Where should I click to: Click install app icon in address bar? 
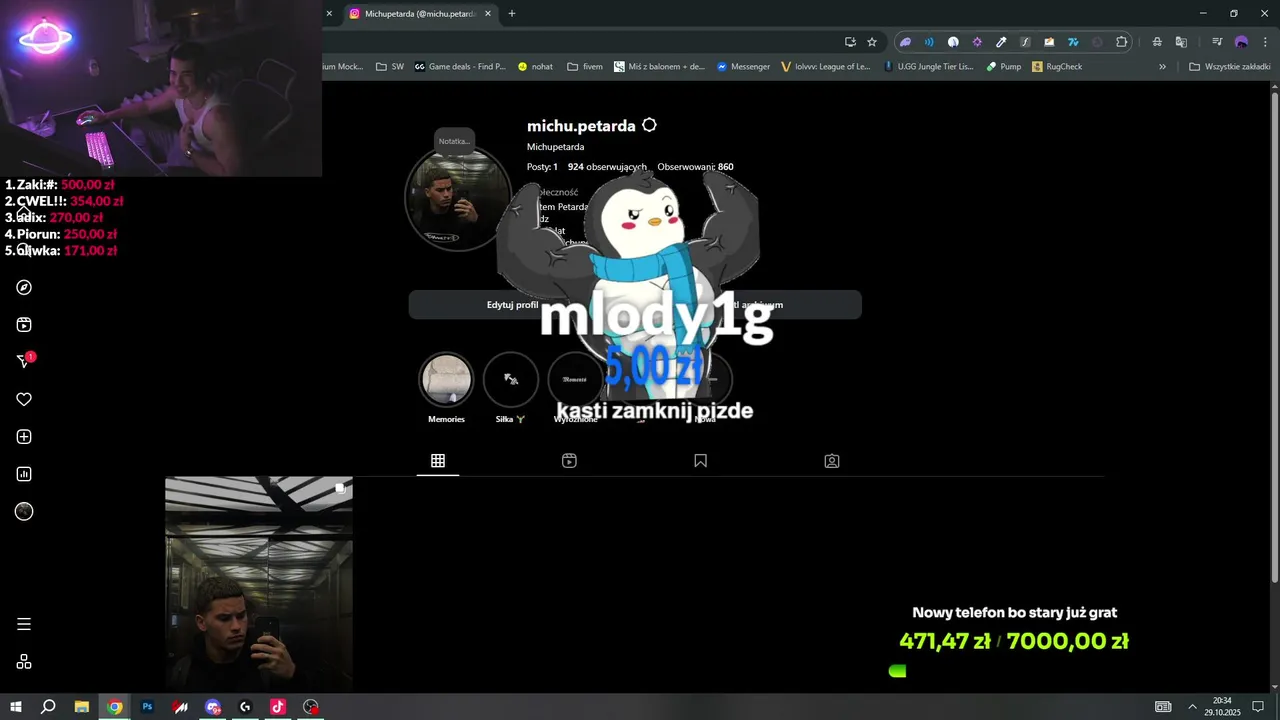[850, 42]
